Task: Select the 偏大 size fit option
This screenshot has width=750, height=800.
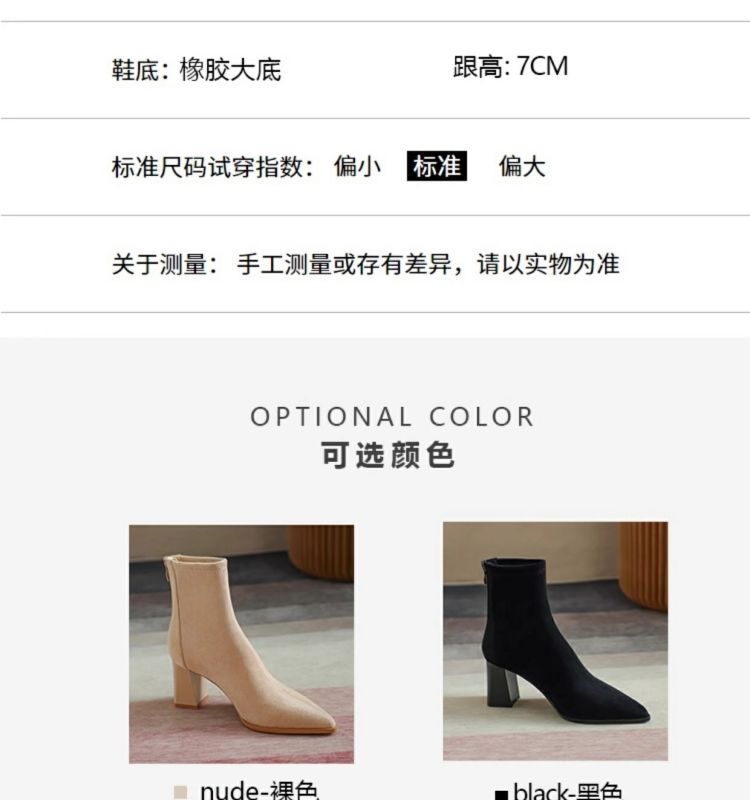Action: pyautogui.click(x=522, y=166)
